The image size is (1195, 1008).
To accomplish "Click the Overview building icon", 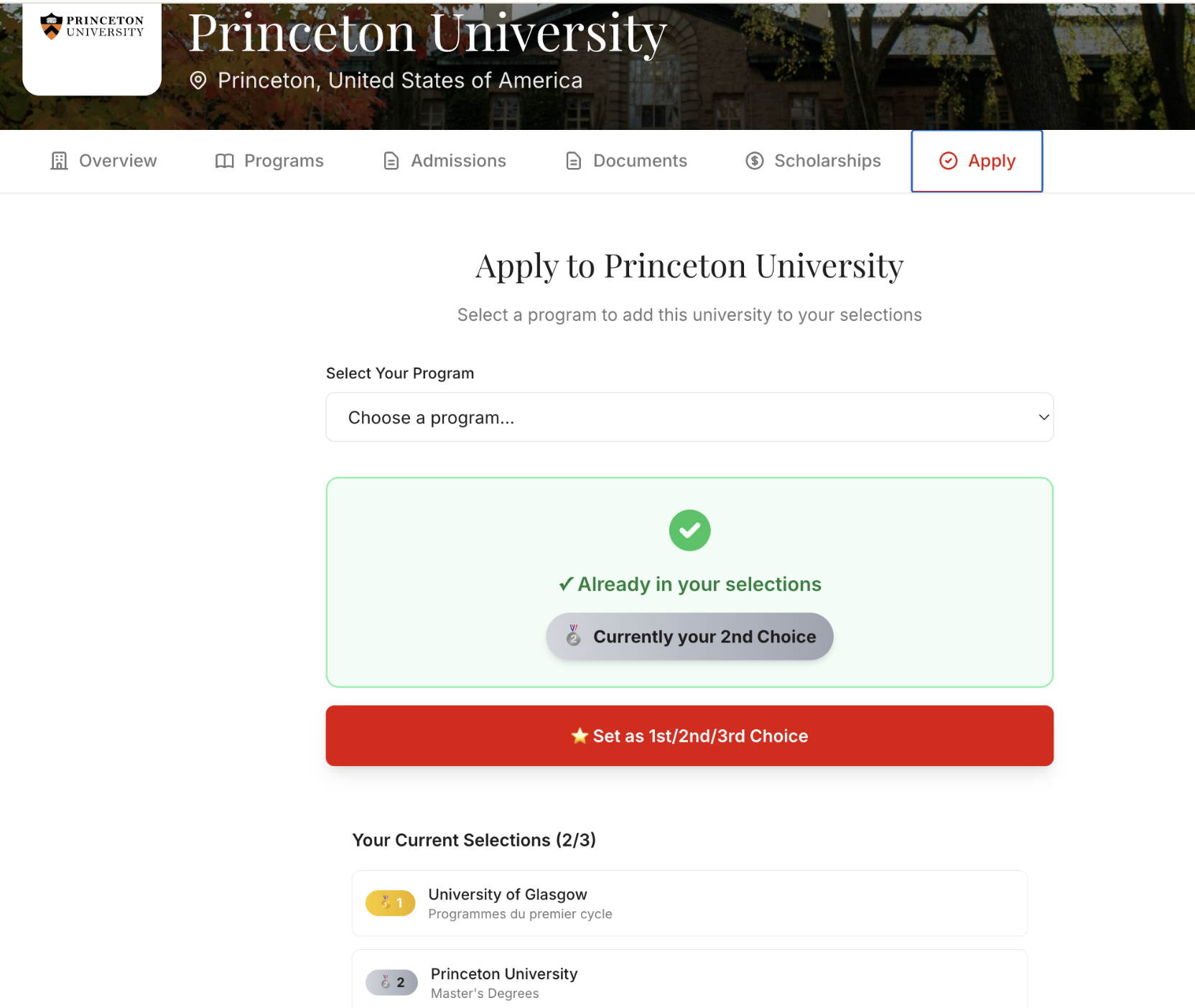I will pyautogui.click(x=60, y=161).
